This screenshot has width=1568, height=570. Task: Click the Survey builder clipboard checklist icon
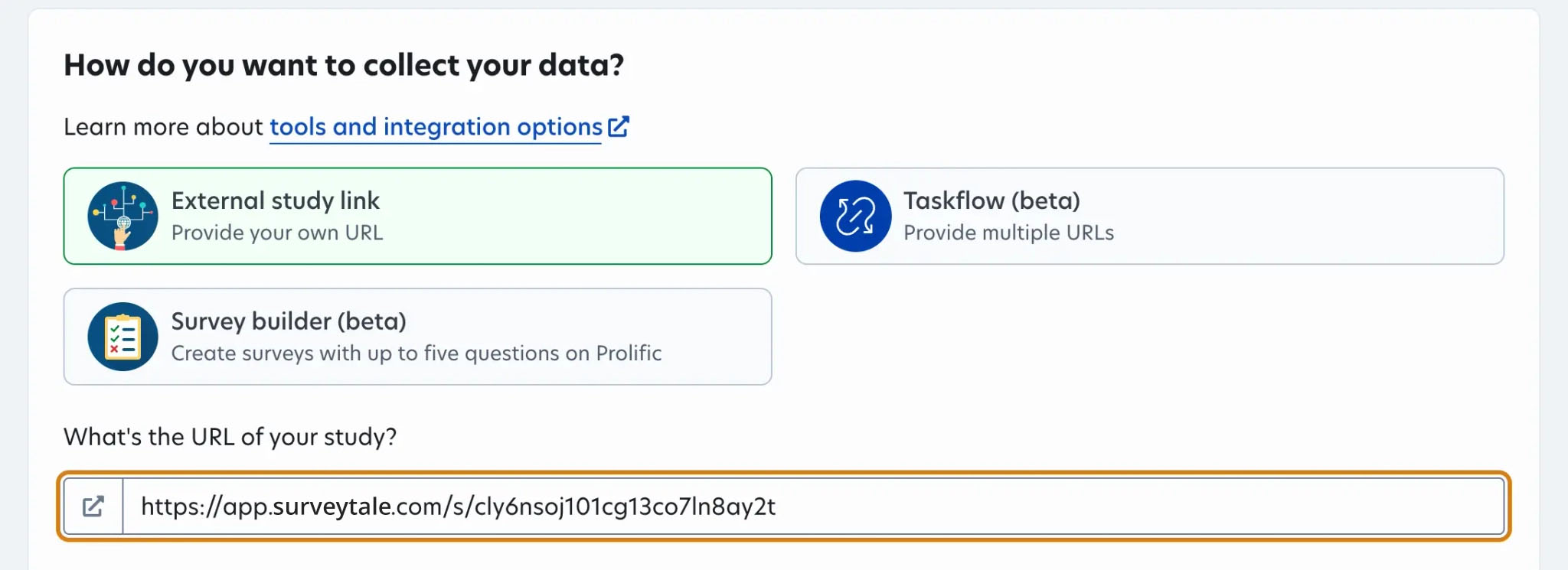[122, 337]
